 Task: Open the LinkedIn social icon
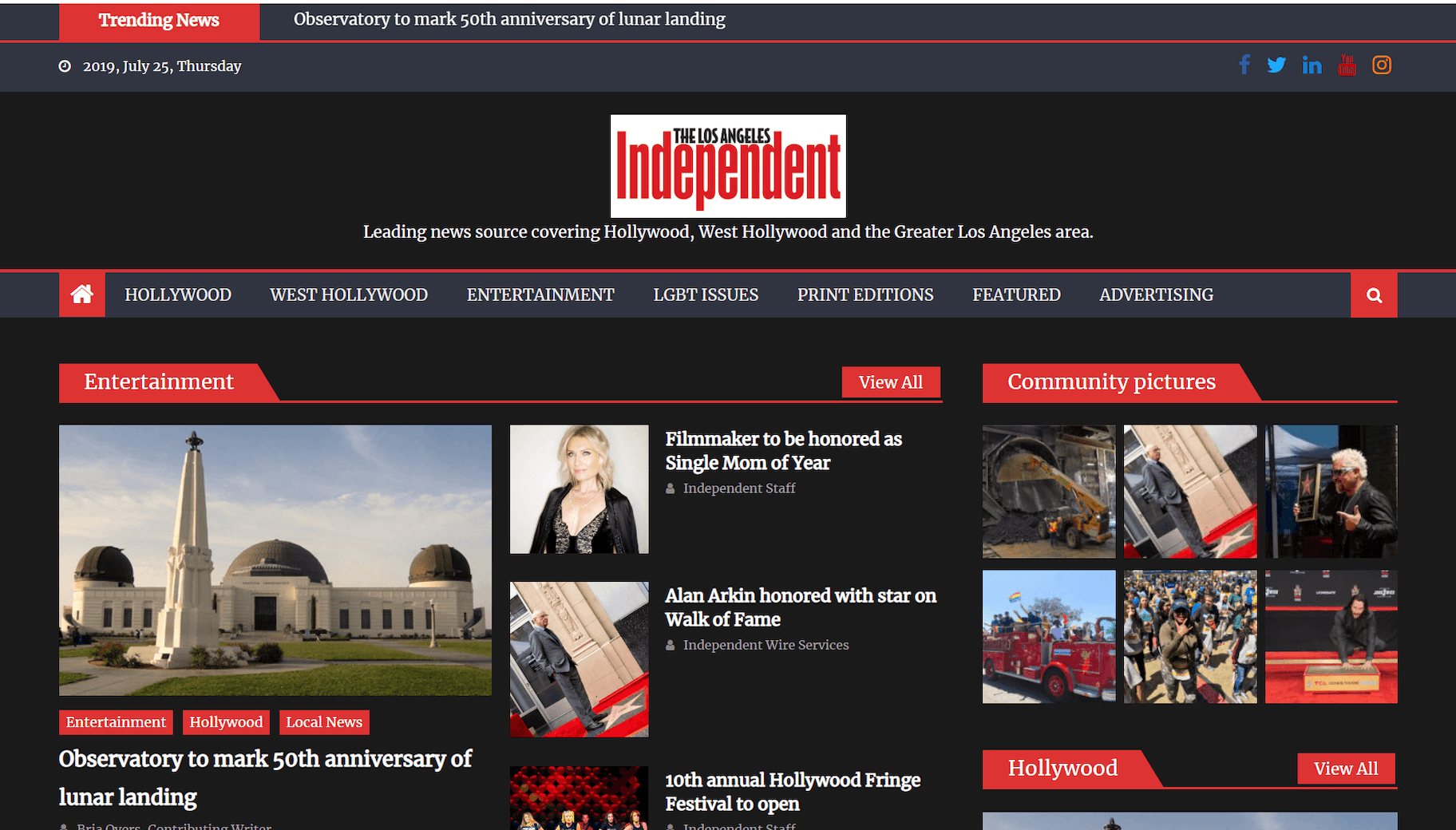point(1312,65)
